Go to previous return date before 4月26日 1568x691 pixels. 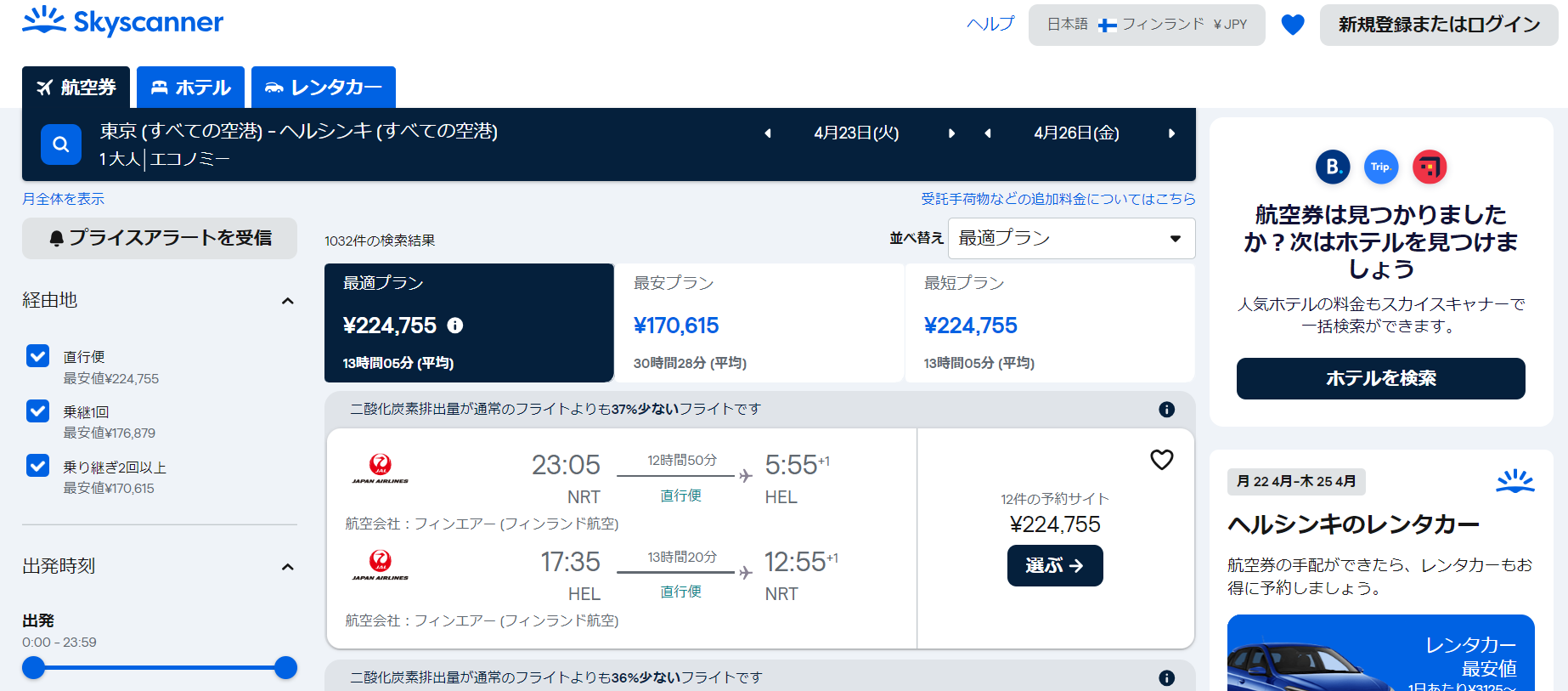tap(988, 133)
